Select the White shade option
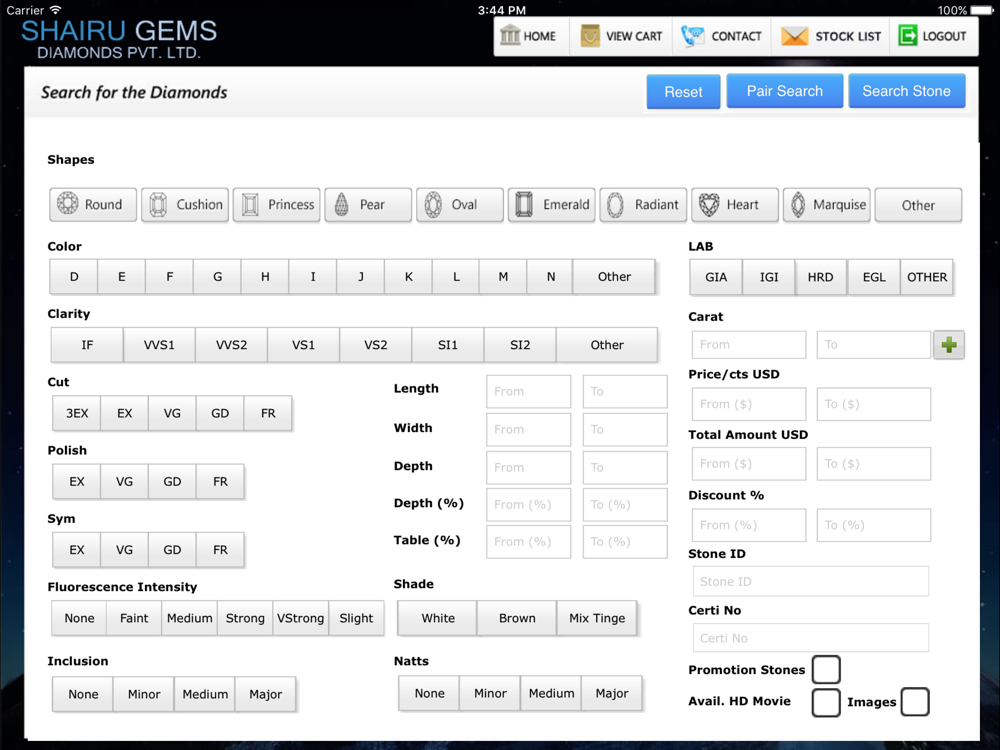This screenshot has width=1000, height=750. pyautogui.click(x=438, y=618)
